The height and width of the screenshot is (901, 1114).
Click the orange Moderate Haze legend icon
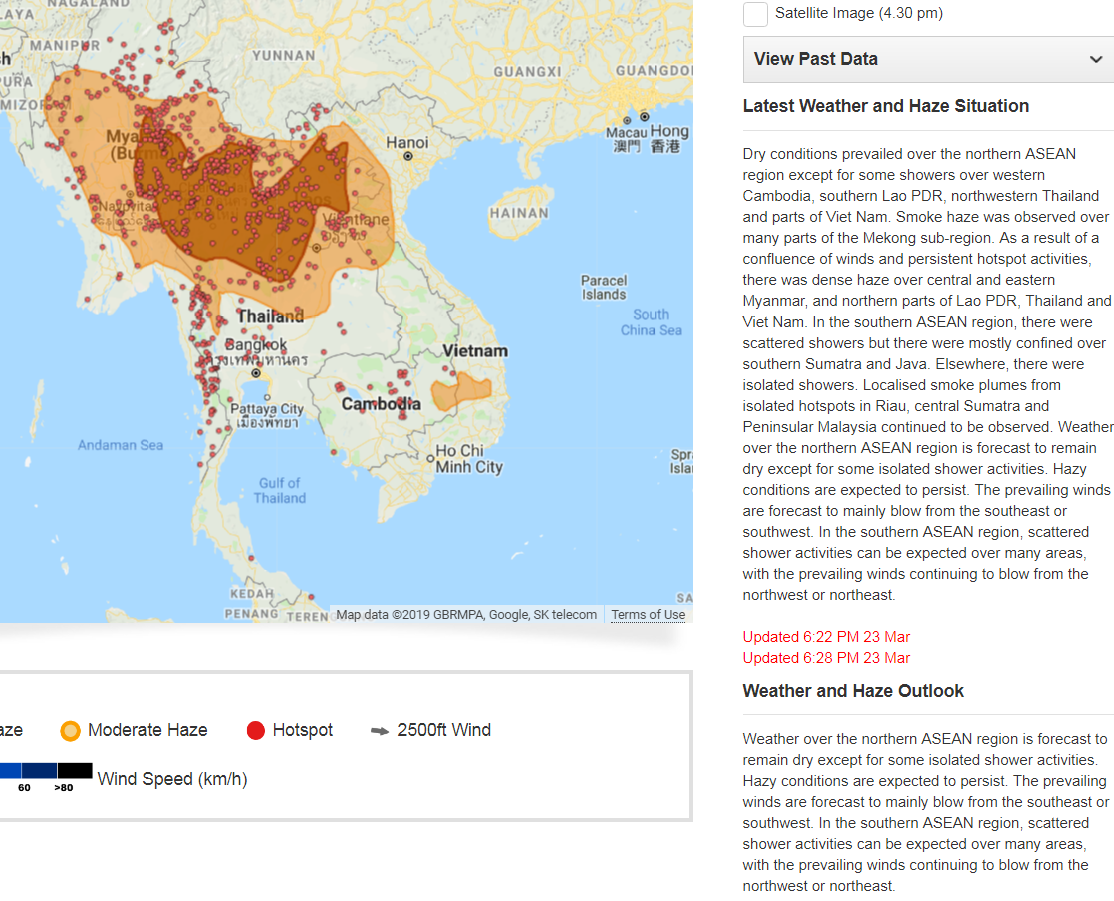[70, 730]
